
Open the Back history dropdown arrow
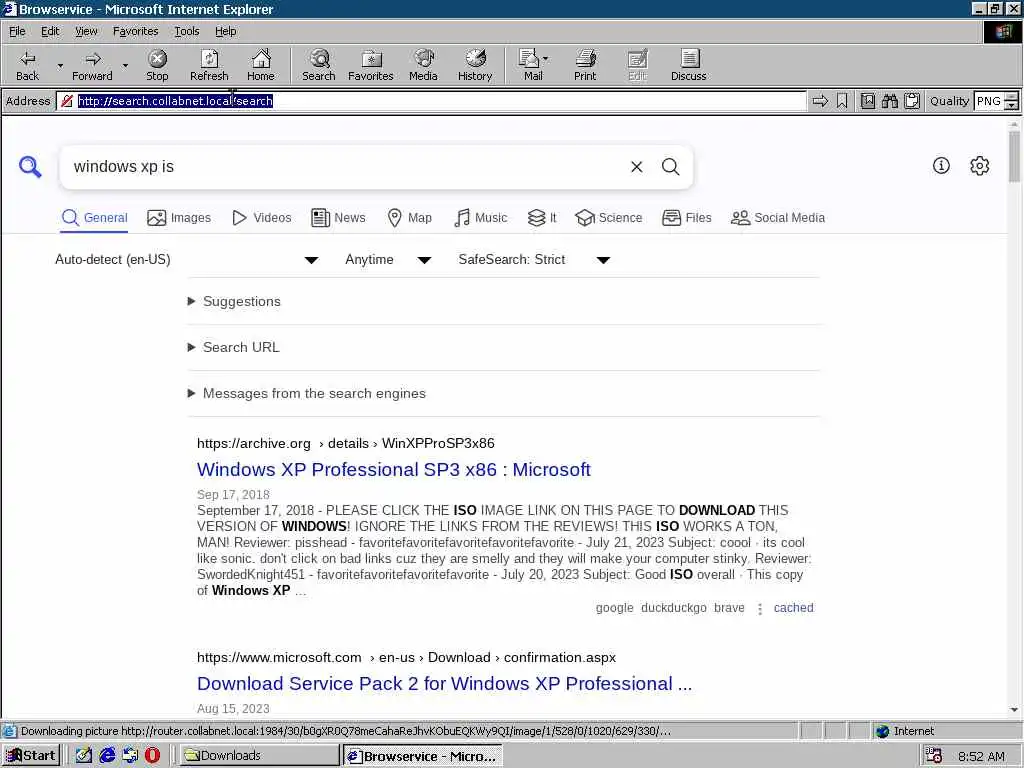click(x=60, y=65)
